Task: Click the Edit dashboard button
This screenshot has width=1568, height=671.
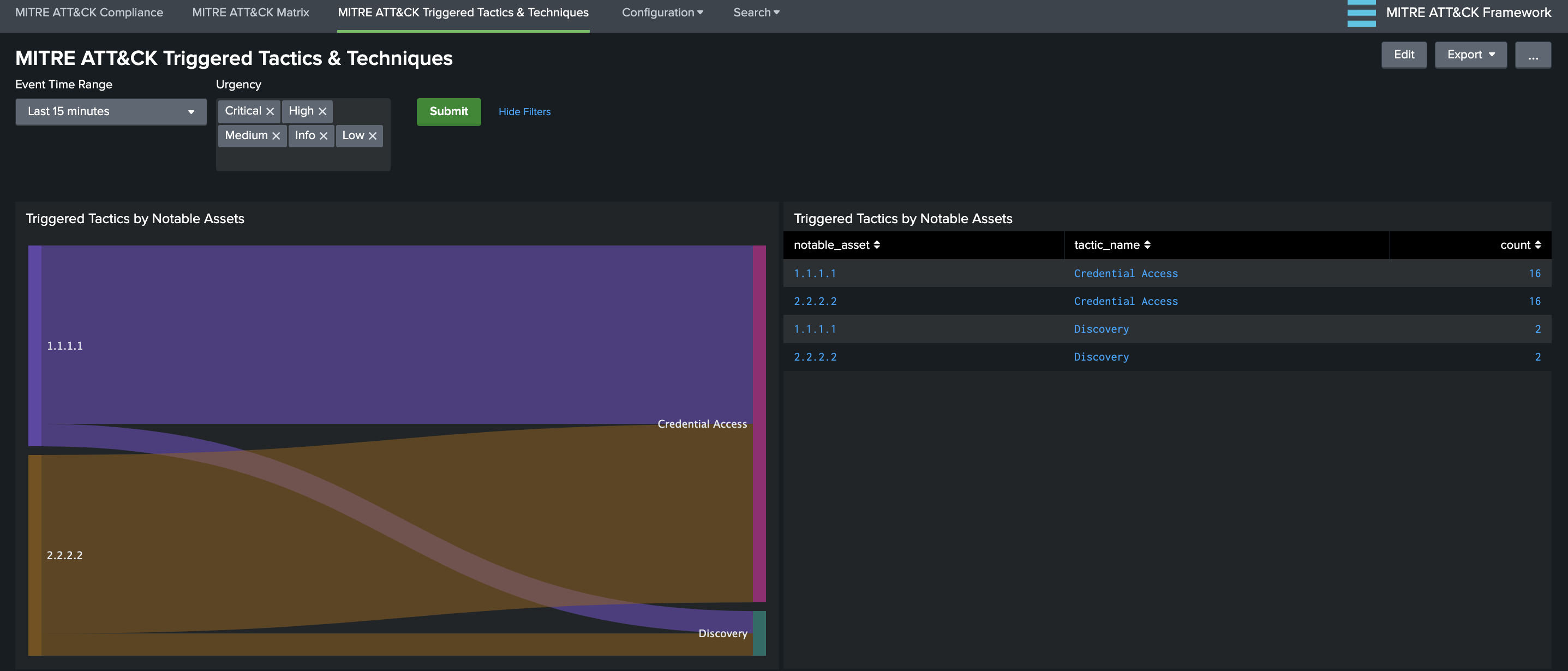Action: (x=1403, y=55)
